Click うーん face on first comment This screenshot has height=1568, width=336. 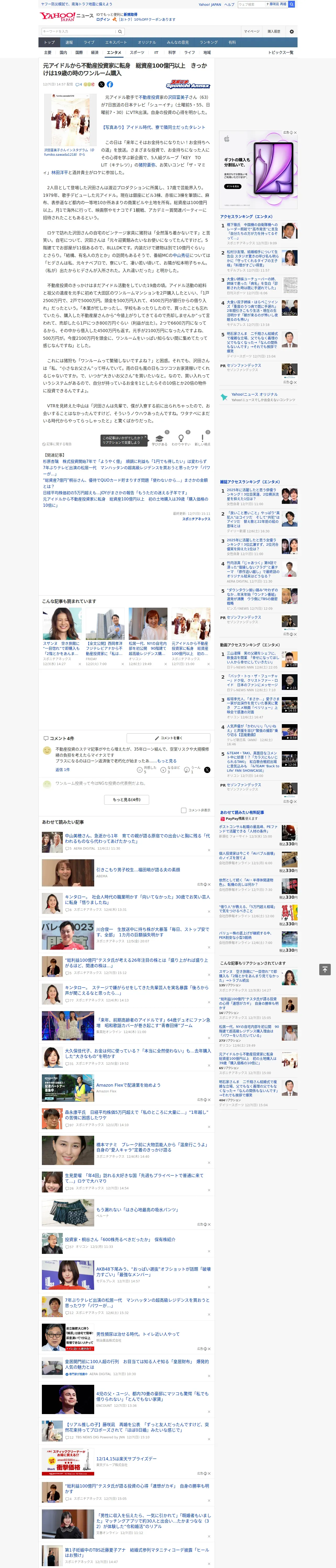[x=187, y=770]
